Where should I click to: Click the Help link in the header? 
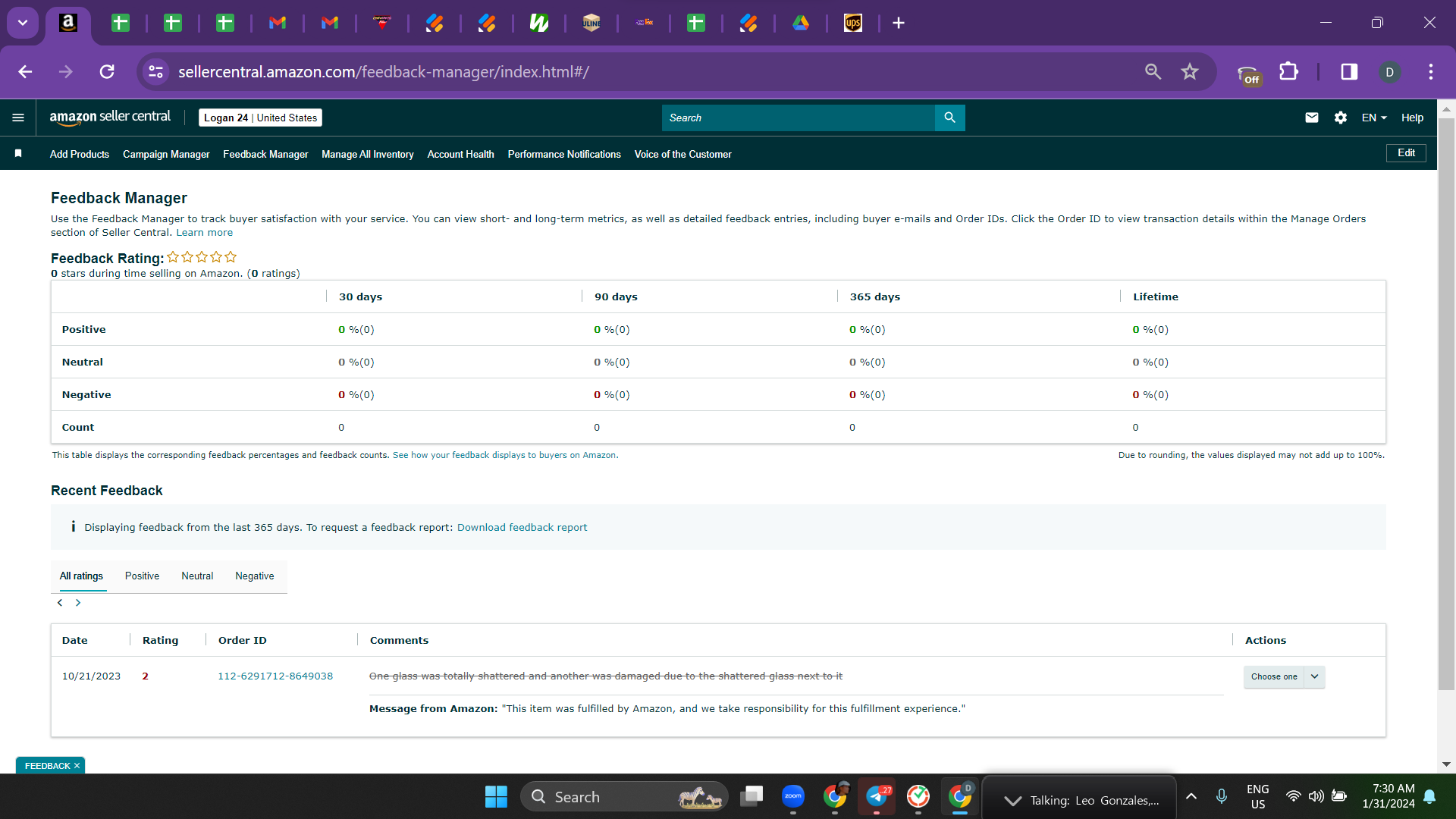click(x=1412, y=118)
